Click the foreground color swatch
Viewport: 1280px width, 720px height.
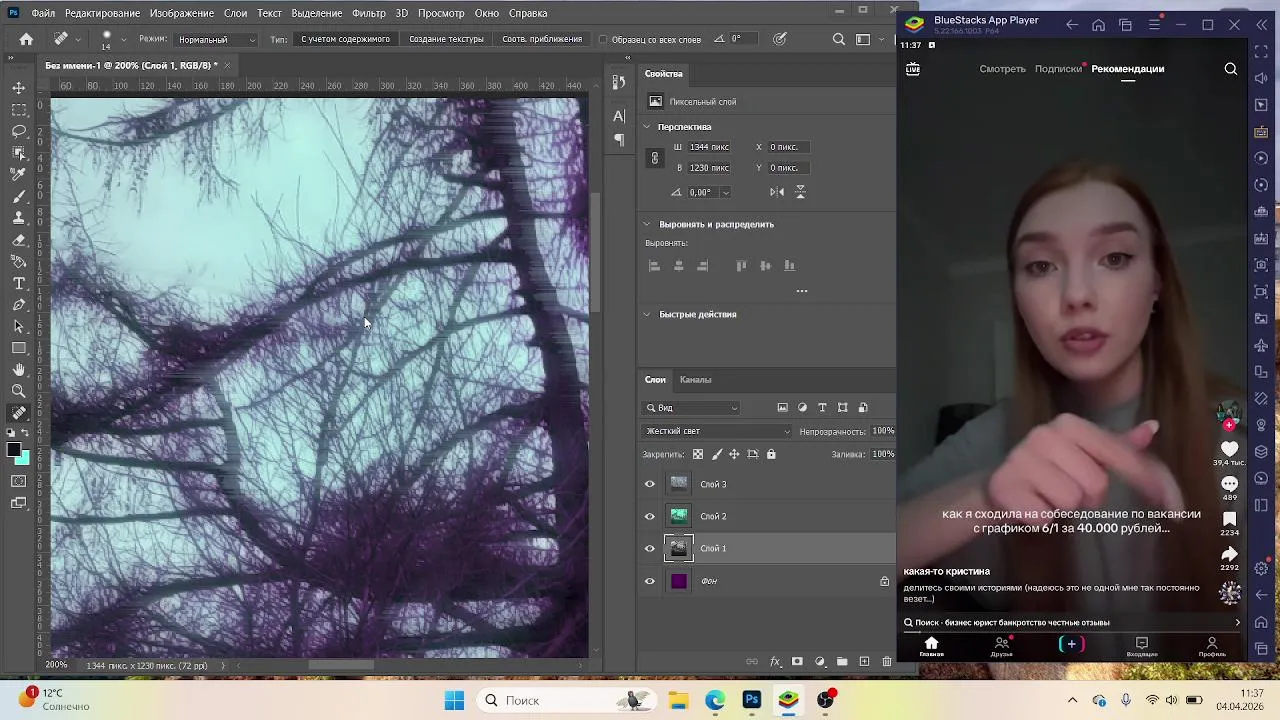click(13, 449)
